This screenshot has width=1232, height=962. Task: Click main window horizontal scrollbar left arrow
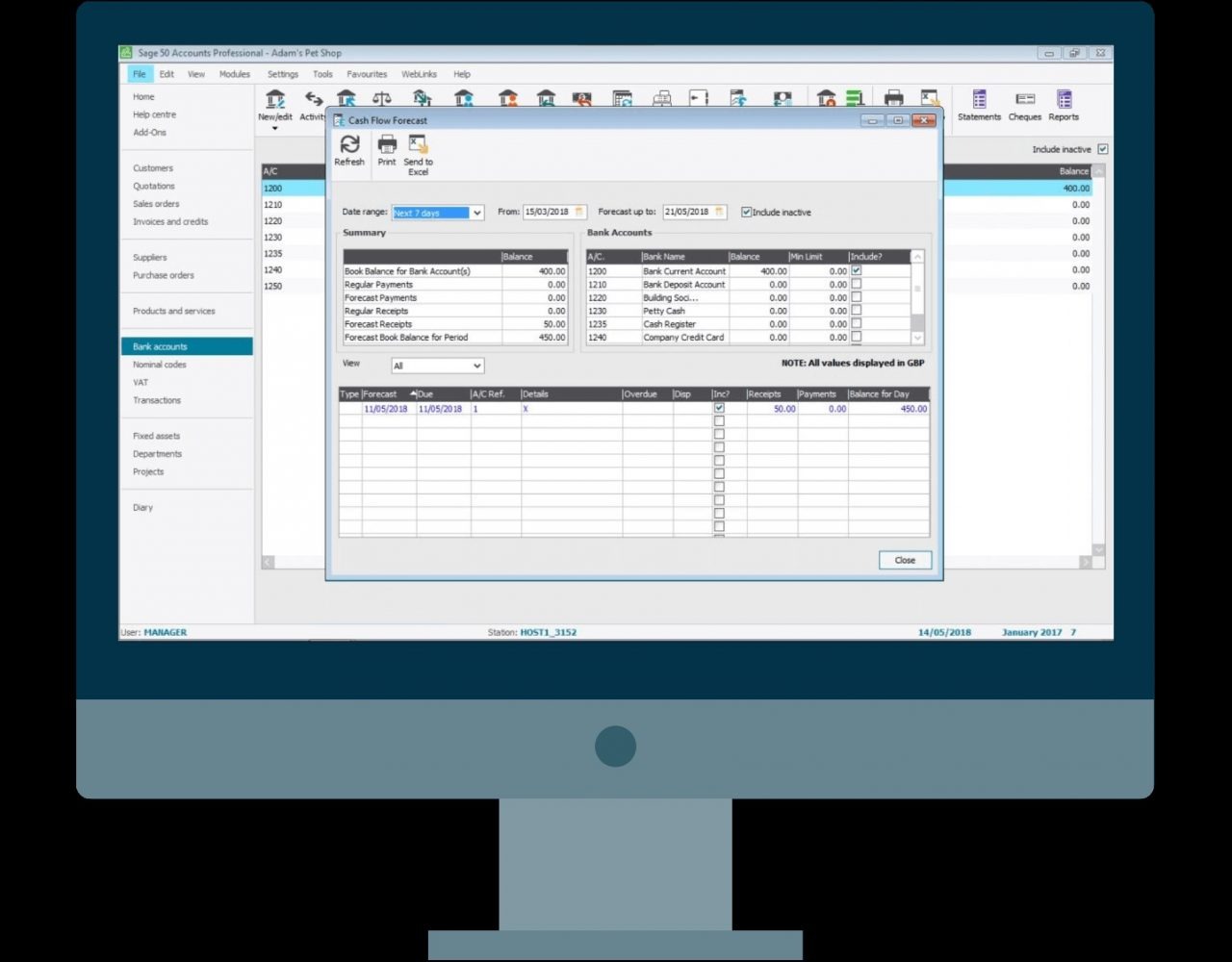point(268,562)
